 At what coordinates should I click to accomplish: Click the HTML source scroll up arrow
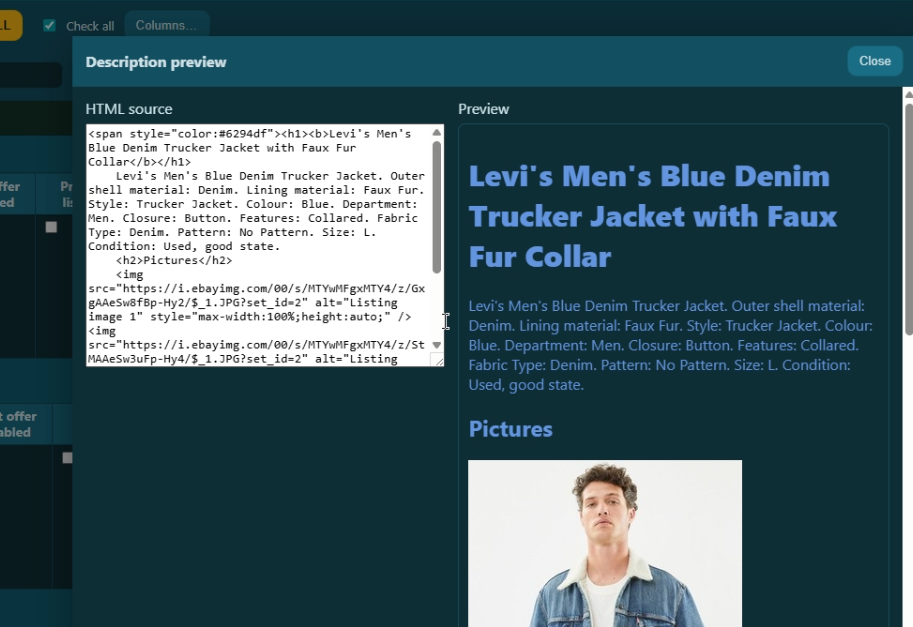[437, 133]
